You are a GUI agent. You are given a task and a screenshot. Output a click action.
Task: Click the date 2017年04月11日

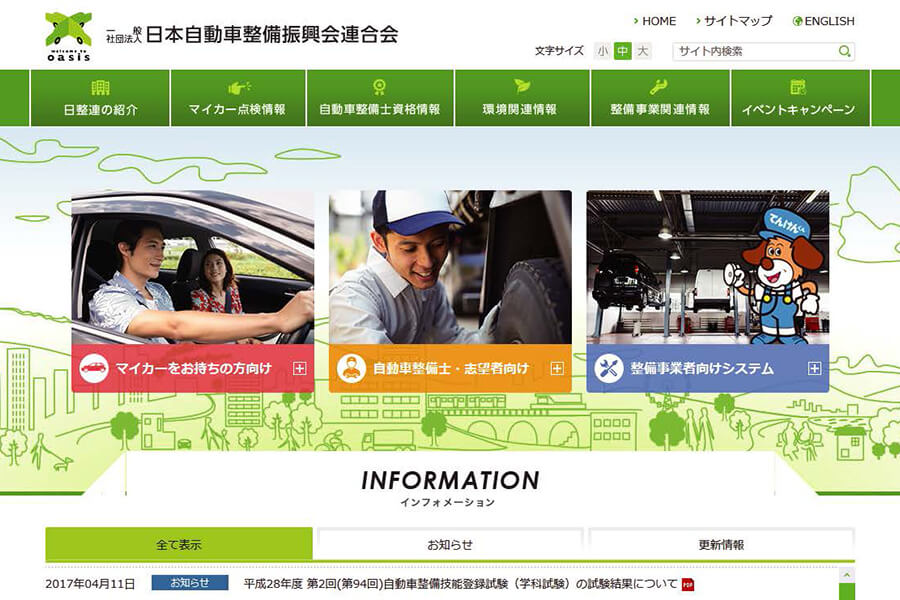tap(90, 584)
